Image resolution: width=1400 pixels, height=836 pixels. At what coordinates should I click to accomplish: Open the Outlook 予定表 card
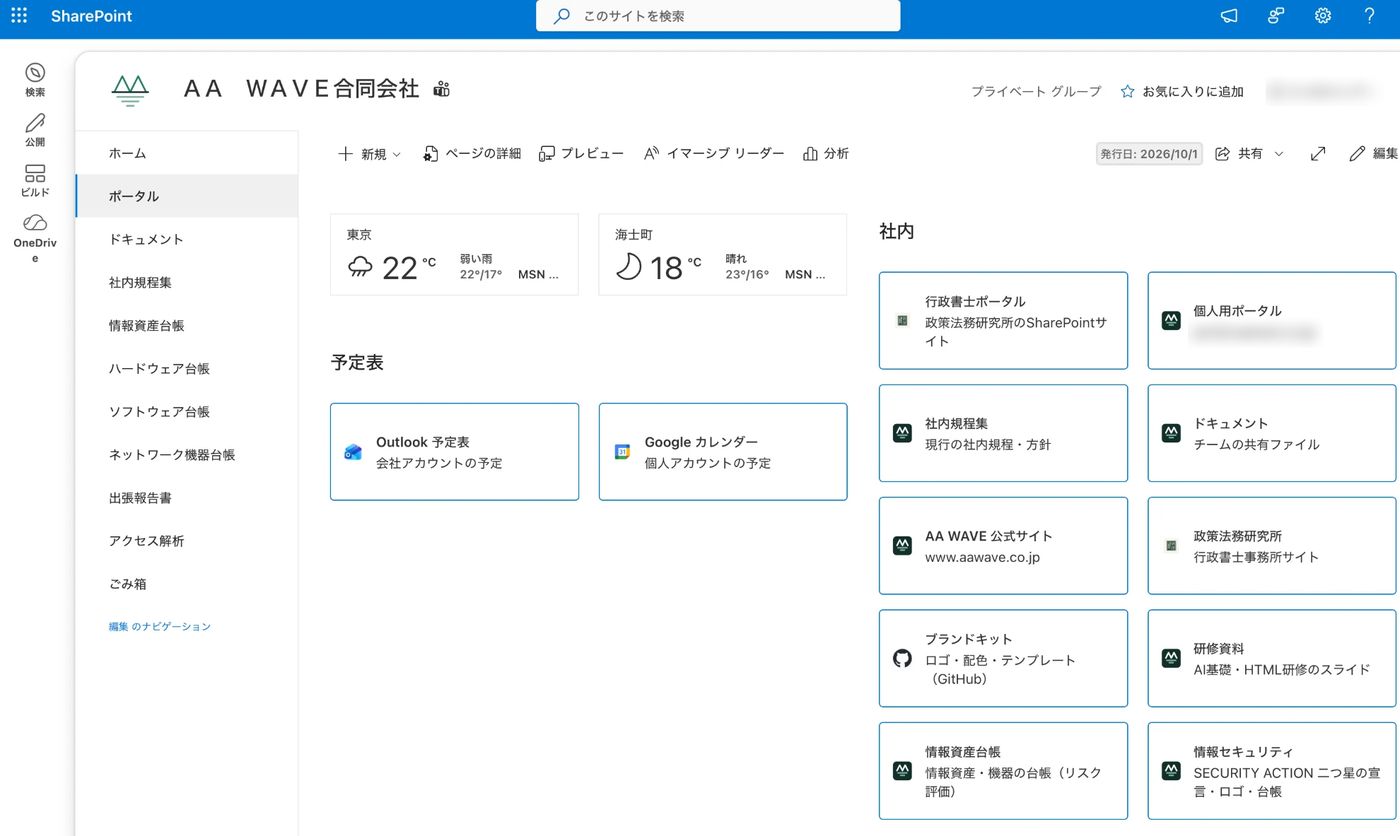click(x=454, y=451)
